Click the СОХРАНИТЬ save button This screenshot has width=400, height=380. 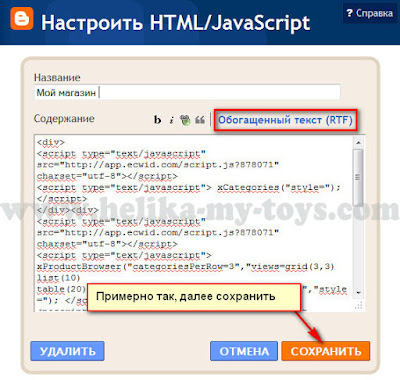[x=326, y=351]
